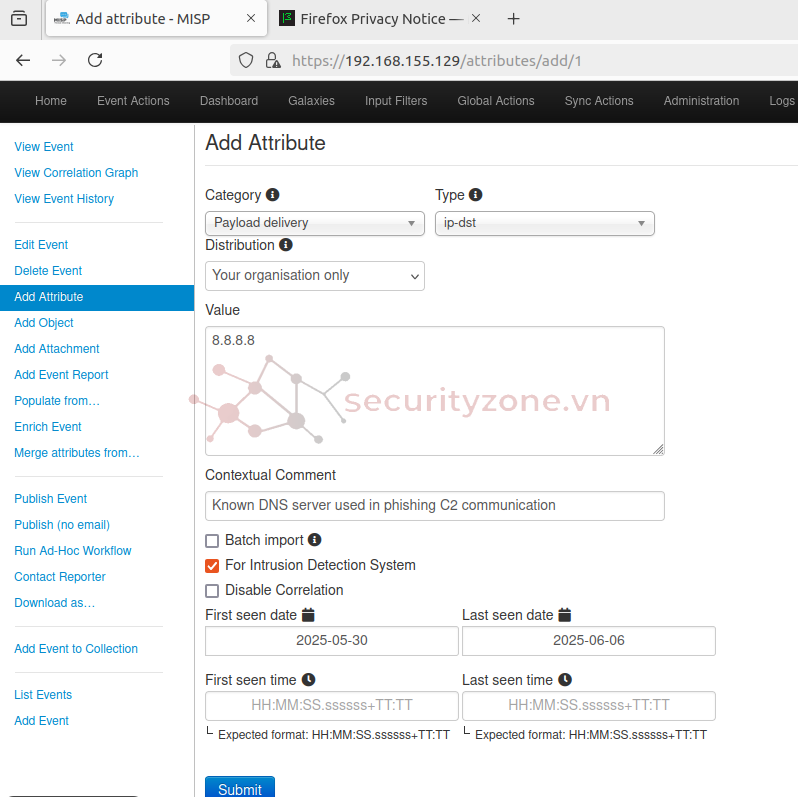Open the Logs menu
The height and width of the screenshot is (797, 798).
click(782, 101)
